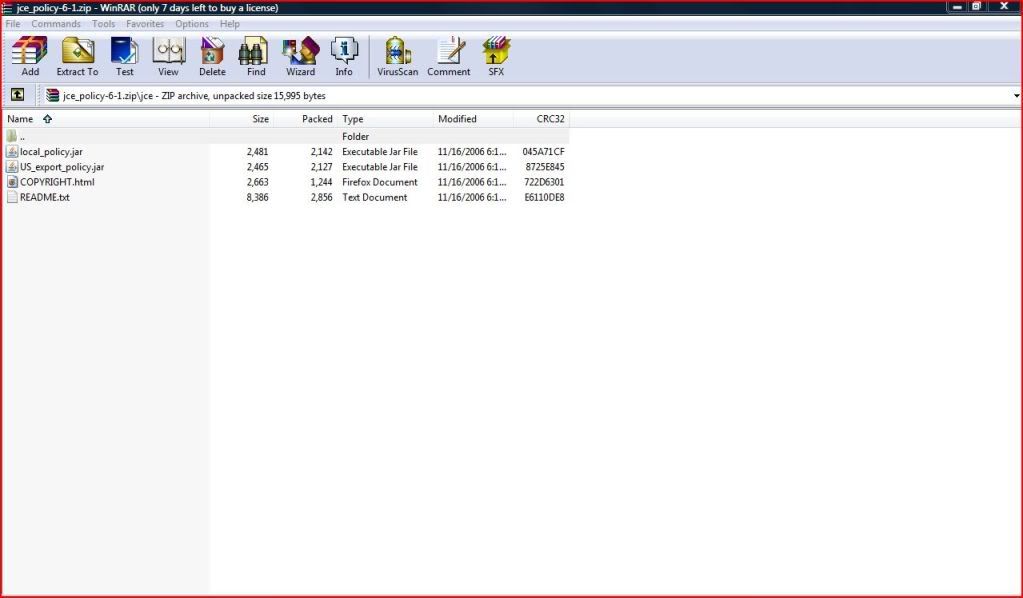Run the Test archive tool
Image resolution: width=1023 pixels, height=598 pixels.
coord(125,56)
